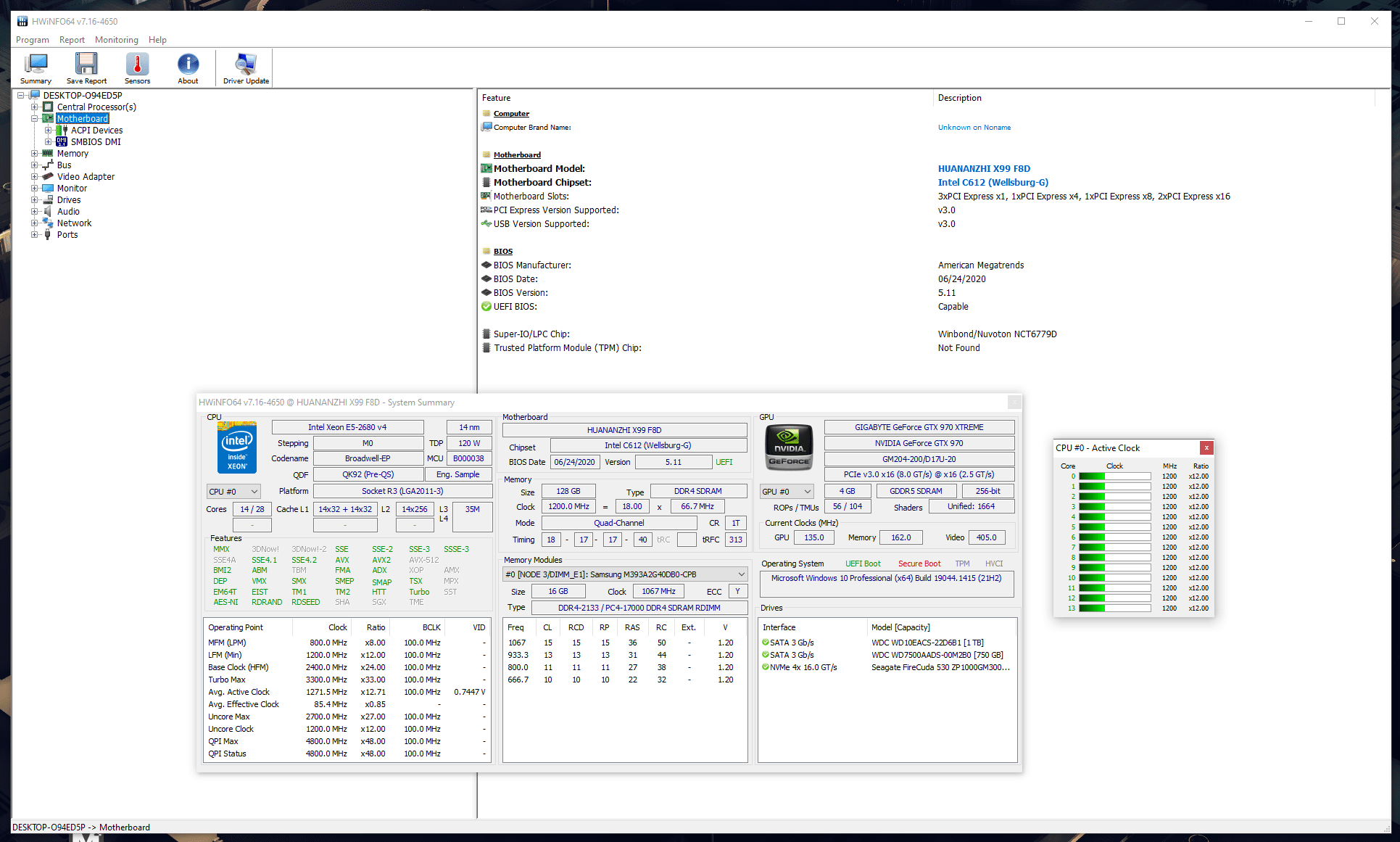Click the DDR4-2133 / PC4-17000 module type field
Image resolution: width=1400 pixels, height=842 pixels.
(639, 608)
